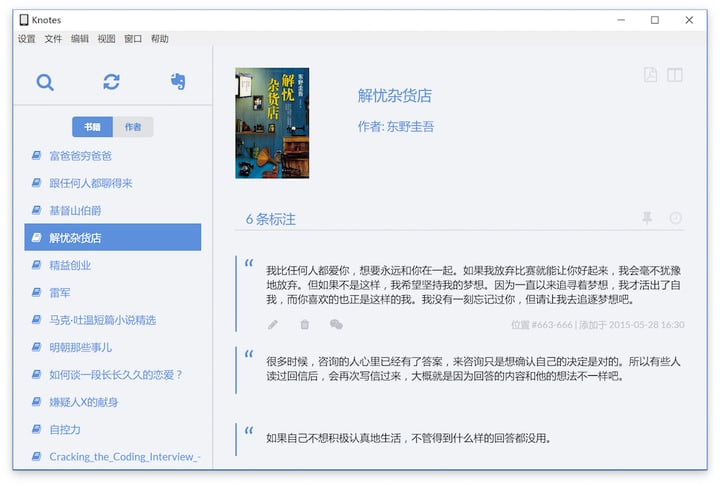The width and height of the screenshot is (720, 486).
Task: Export notes via the PDF icon
Action: [x=650, y=74]
